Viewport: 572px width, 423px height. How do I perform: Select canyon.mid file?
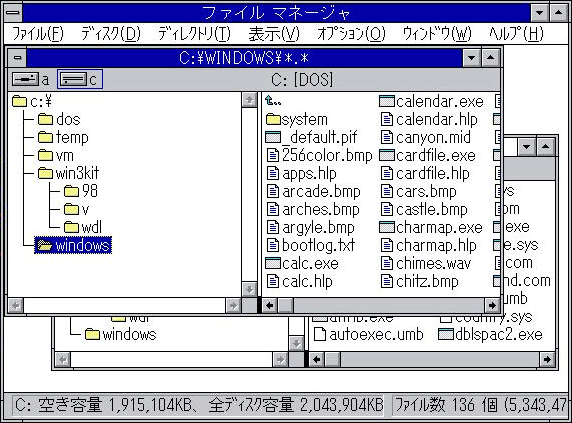tap(425, 137)
